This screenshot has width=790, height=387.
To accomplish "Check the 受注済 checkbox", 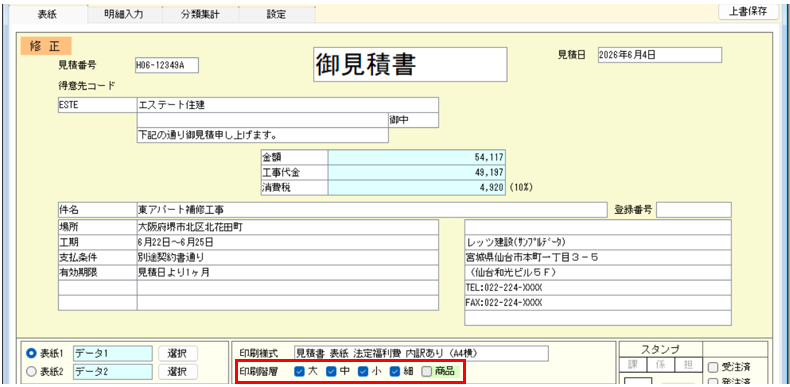I will click(x=713, y=366).
